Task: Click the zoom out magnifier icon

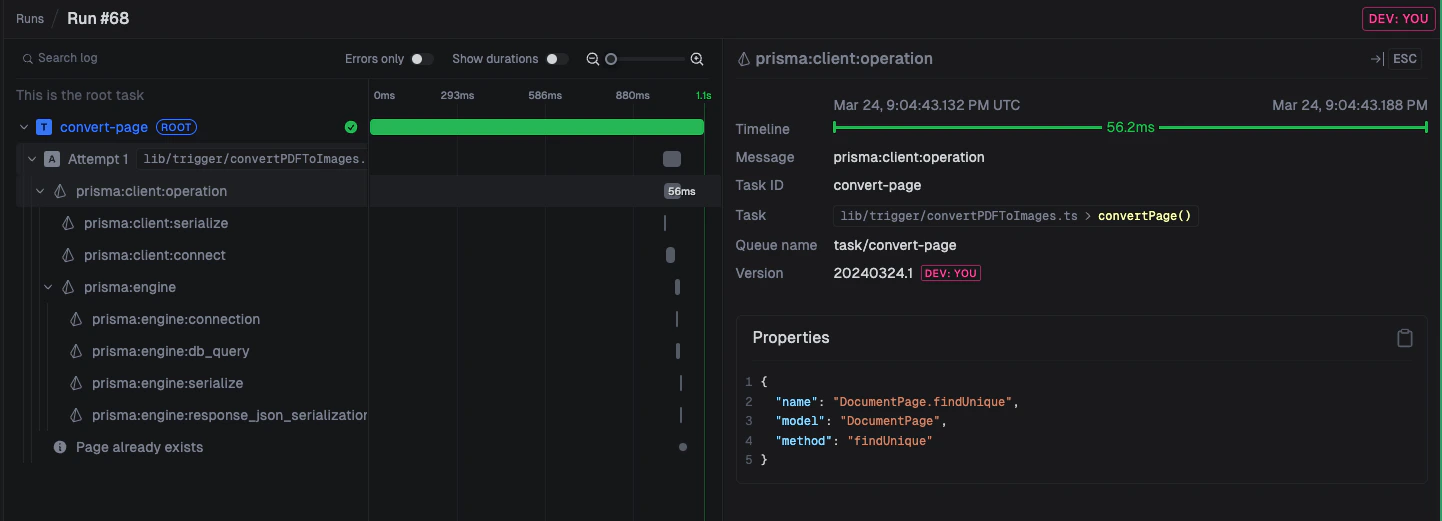Action: coord(593,59)
